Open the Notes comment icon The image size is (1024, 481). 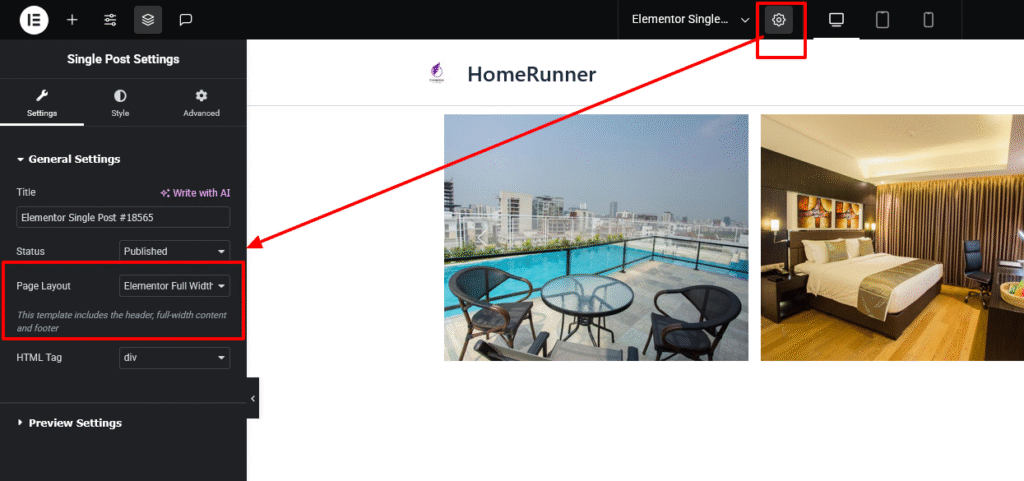click(185, 20)
